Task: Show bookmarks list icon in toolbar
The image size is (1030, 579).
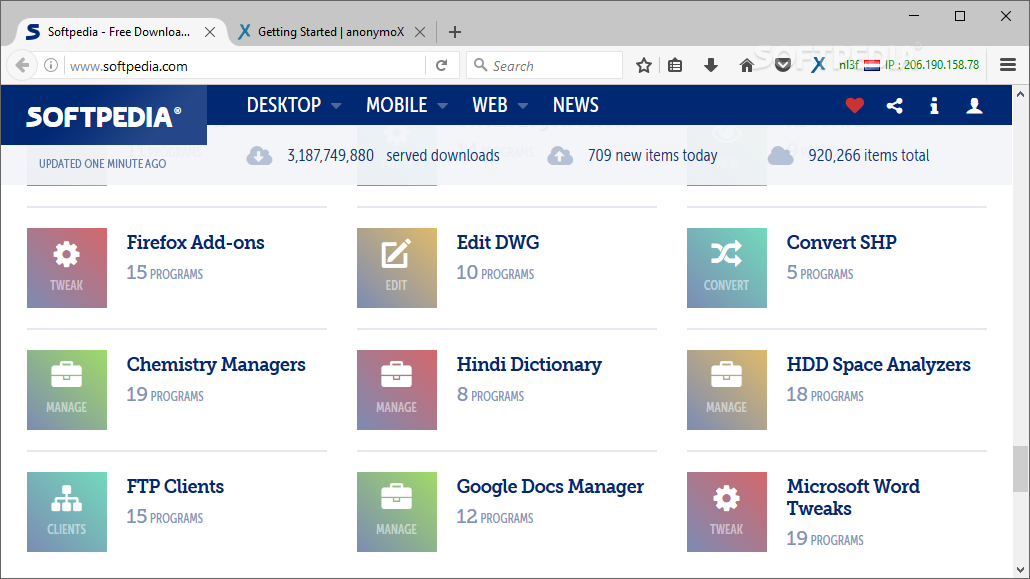Action: pyautogui.click(x=675, y=66)
